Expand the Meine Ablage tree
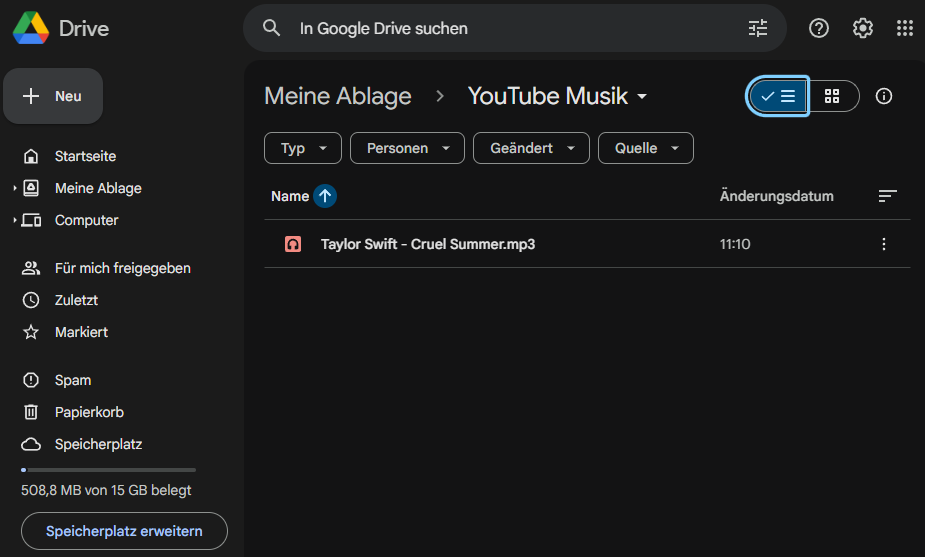 14,188
